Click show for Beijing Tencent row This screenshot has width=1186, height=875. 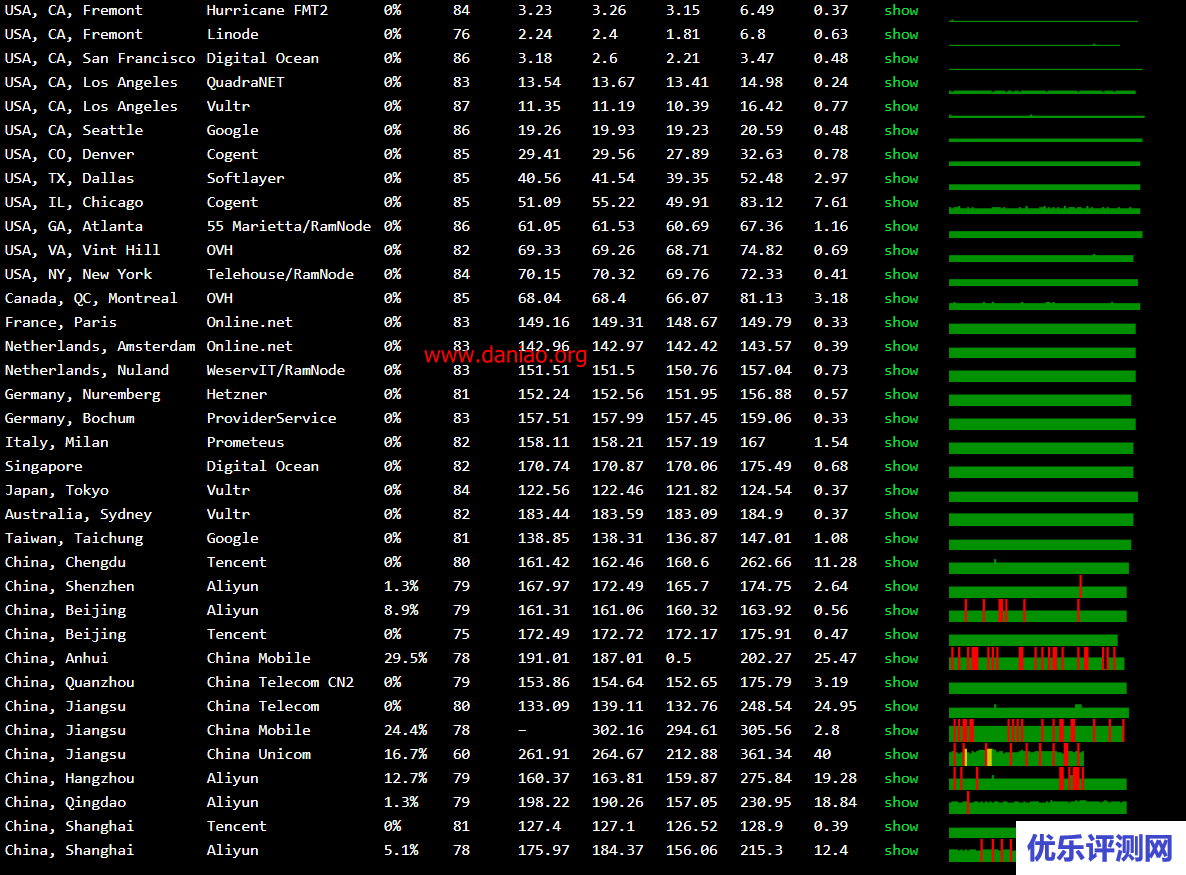(x=901, y=635)
